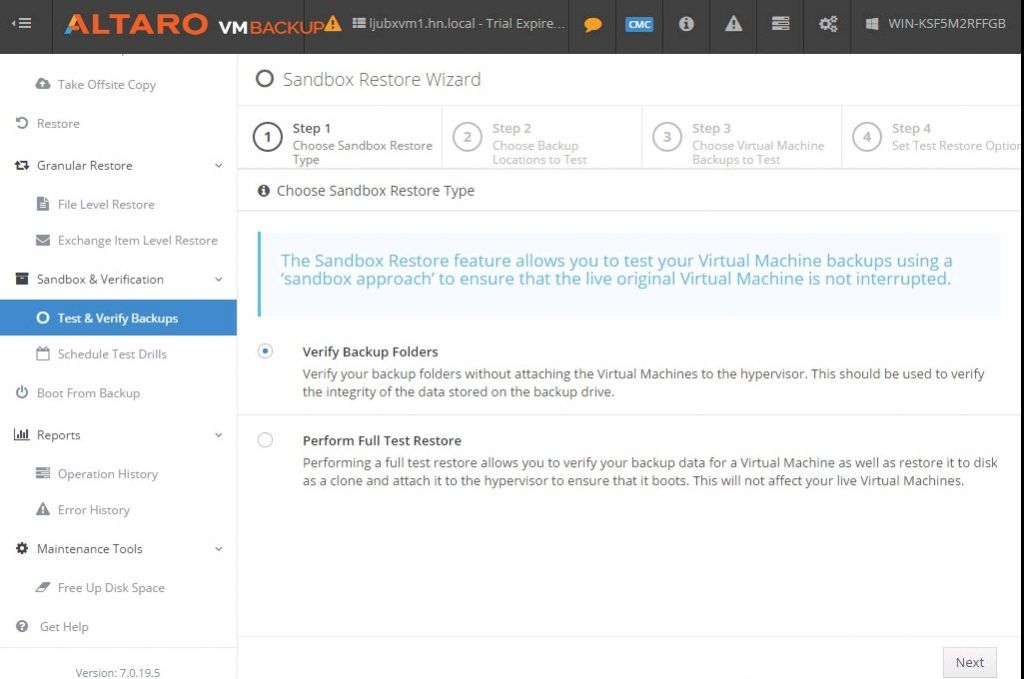Viewport: 1024px width, 679px height.
Task: Open Operation History link
Action: pos(108,474)
